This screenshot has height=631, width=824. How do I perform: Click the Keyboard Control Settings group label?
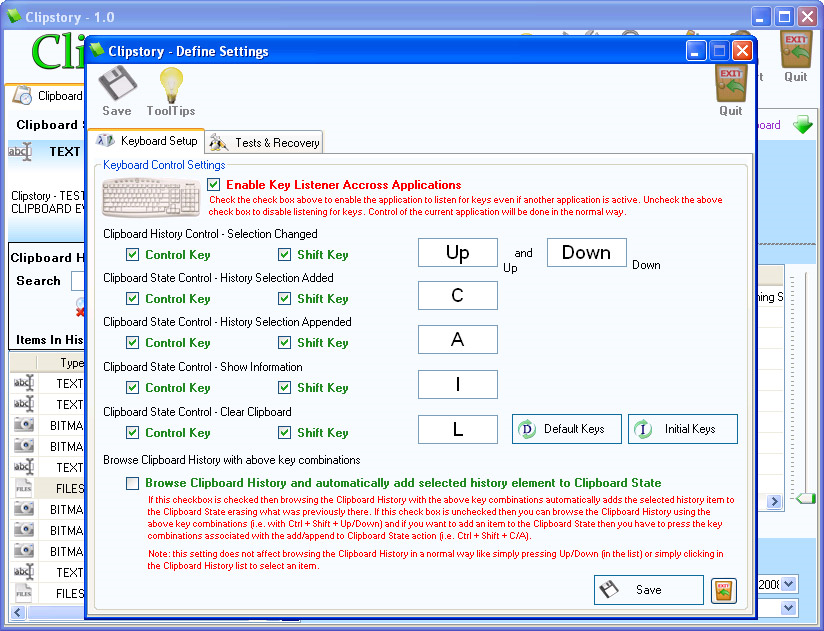coord(164,165)
